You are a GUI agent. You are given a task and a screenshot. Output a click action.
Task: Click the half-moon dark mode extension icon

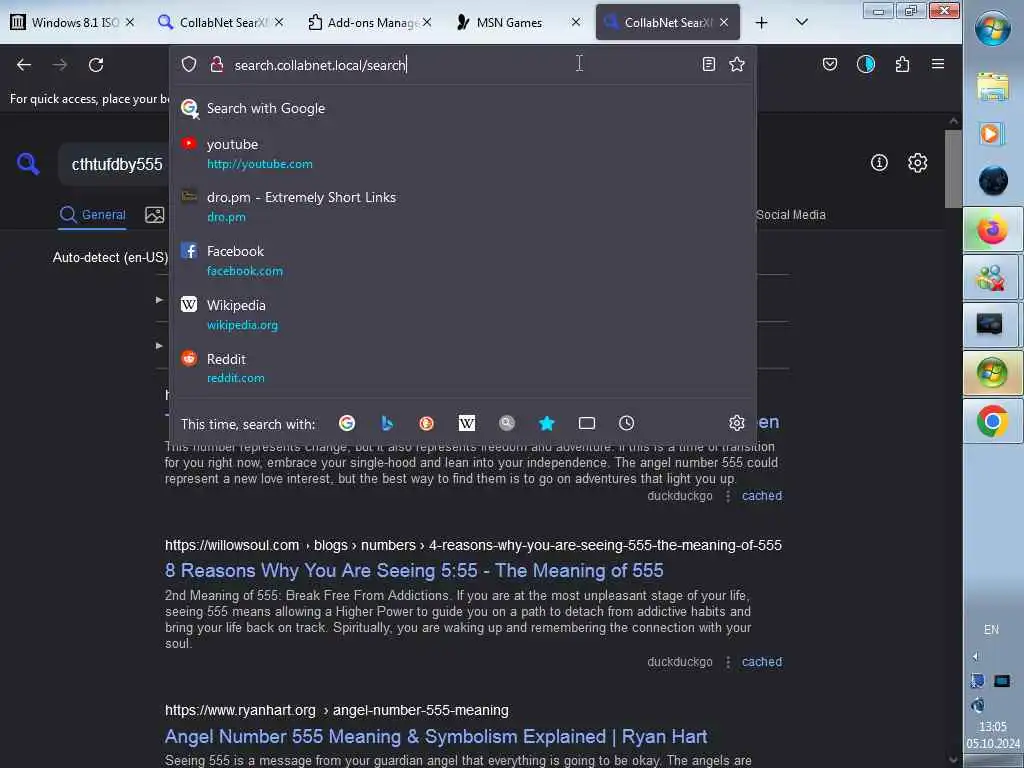(866, 64)
